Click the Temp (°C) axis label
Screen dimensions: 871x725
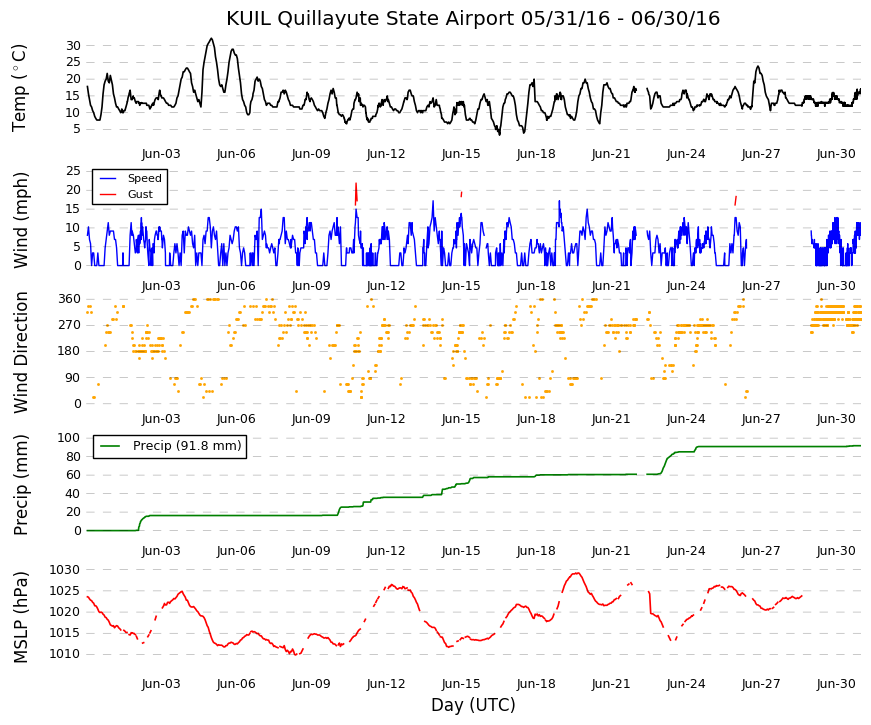pos(19,88)
